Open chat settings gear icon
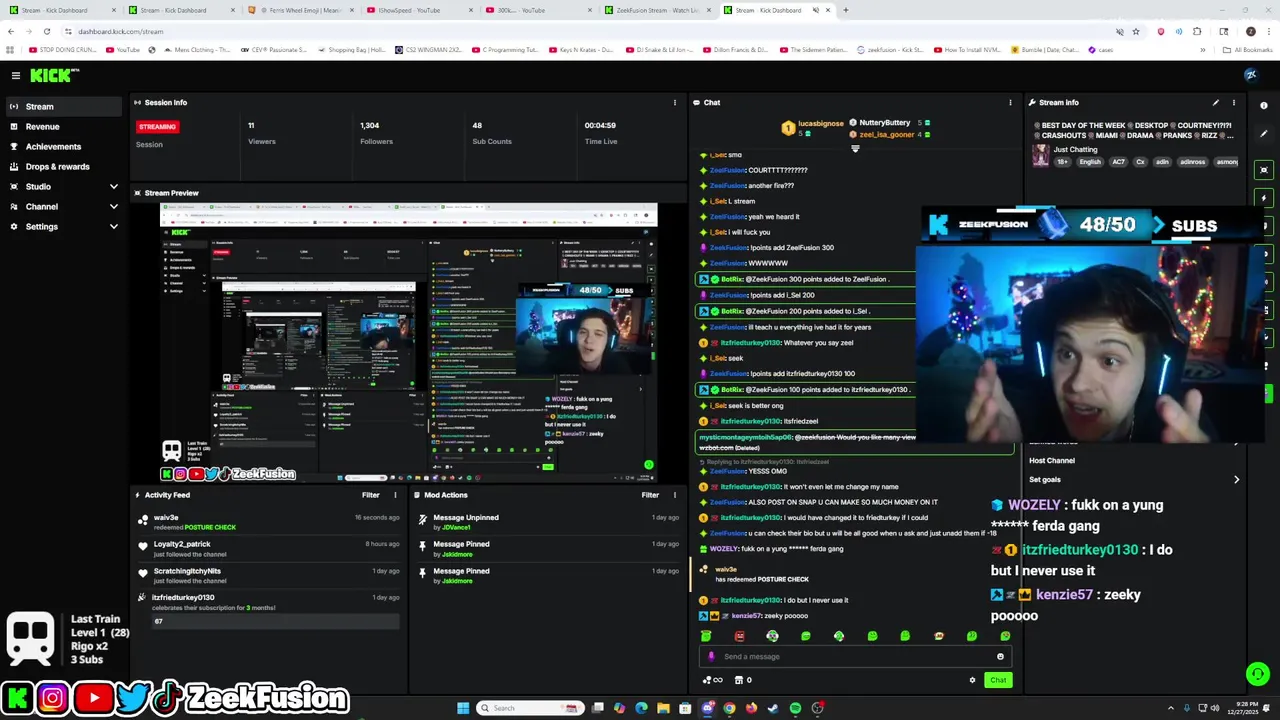This screenshot has height=720, width=1280. 972,680
